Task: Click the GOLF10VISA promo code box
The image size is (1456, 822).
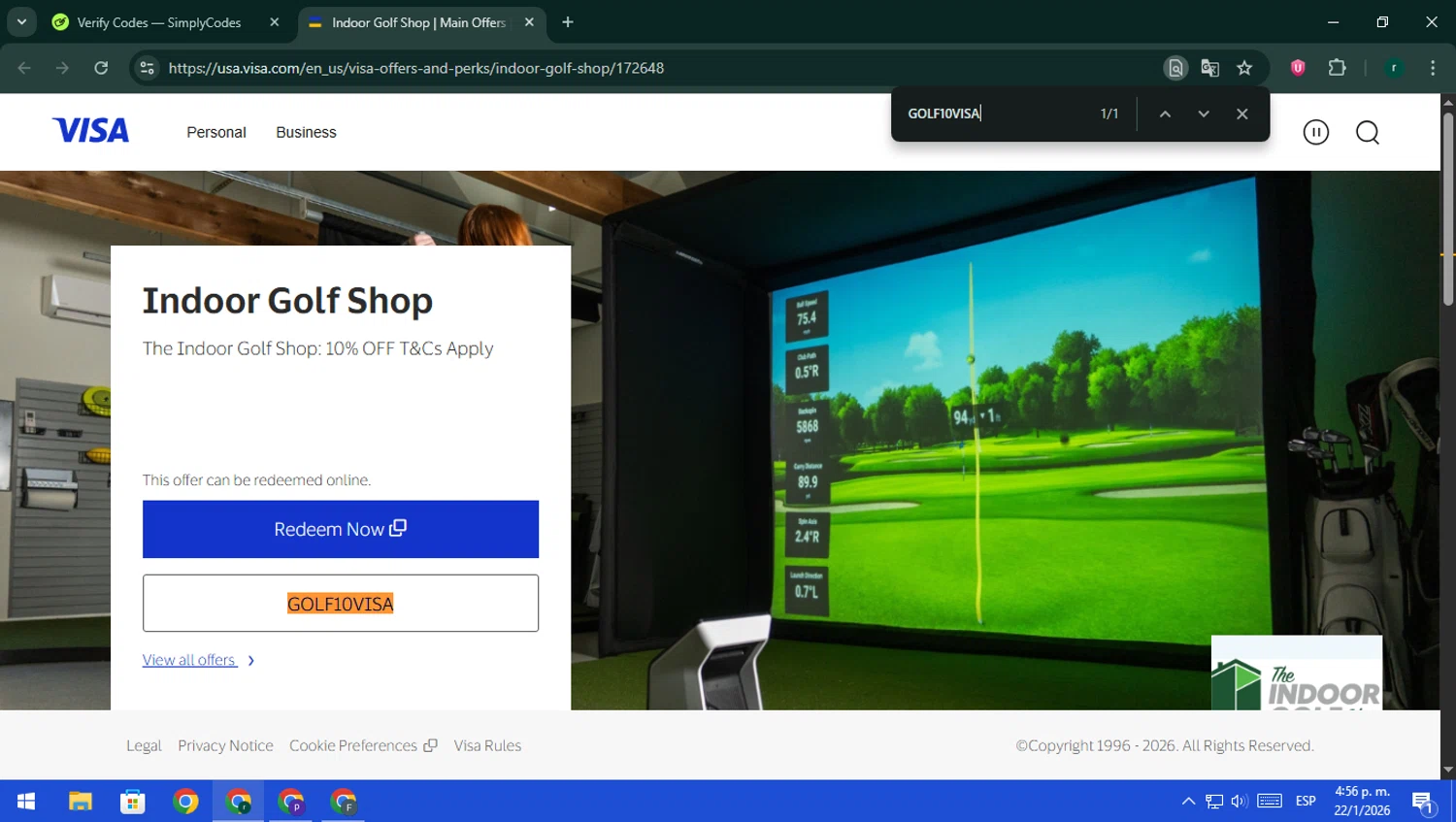Action: (341, 603)
